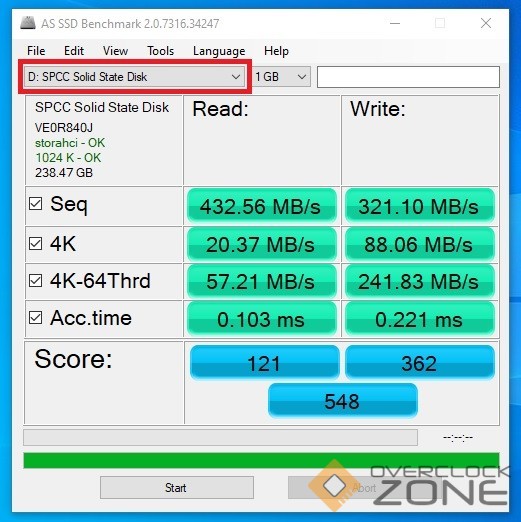Click the empty text field beside 1 GB
The image size is (521, 522).
tap(408, 77)
